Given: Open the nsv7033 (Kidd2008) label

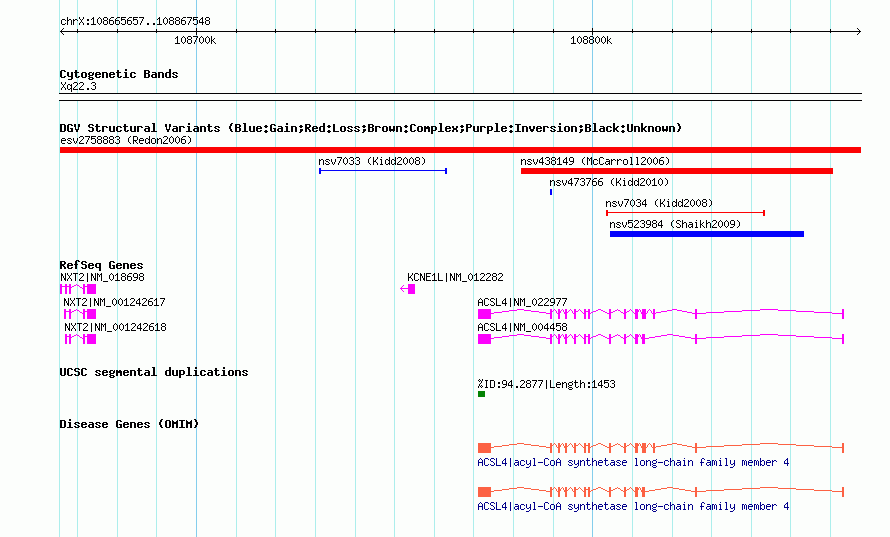Looking at the screenshot, I should [372, 161].
